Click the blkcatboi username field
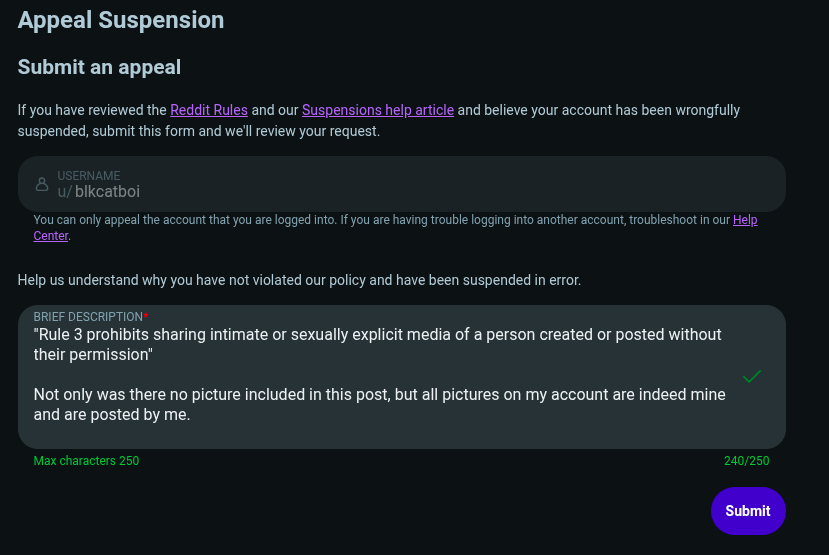 tap(400, 190)
